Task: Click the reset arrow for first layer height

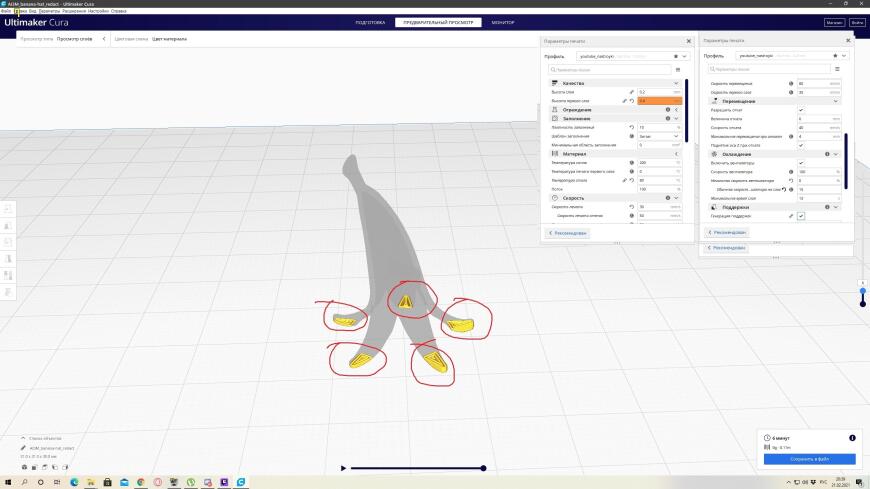Action: (631, 101)
